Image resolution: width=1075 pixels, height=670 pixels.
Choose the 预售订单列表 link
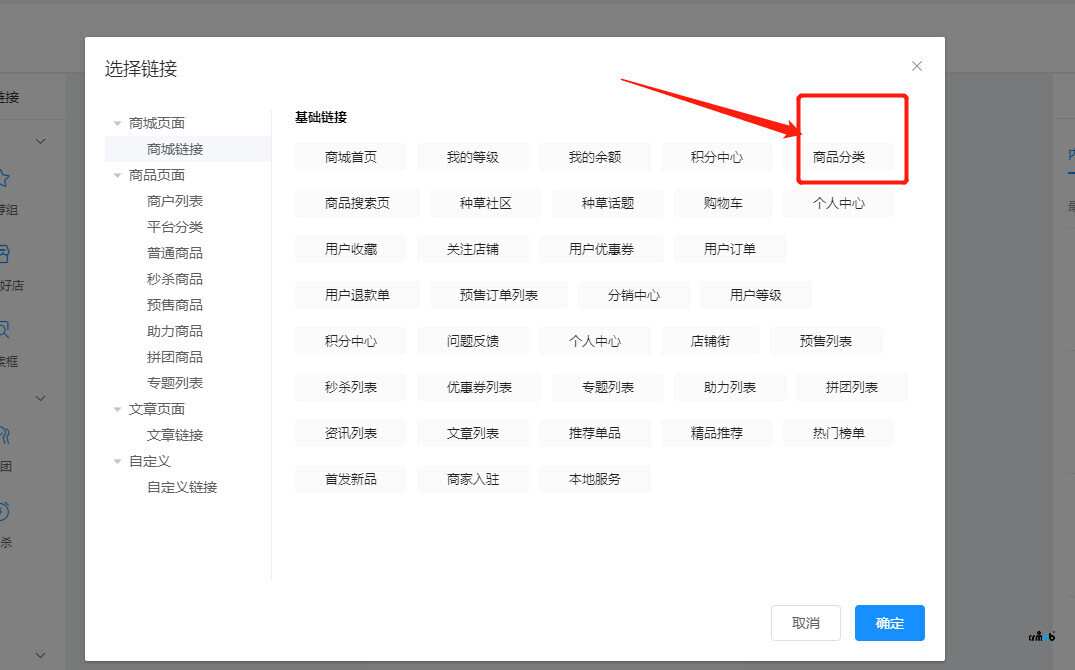tap(499, 295)
